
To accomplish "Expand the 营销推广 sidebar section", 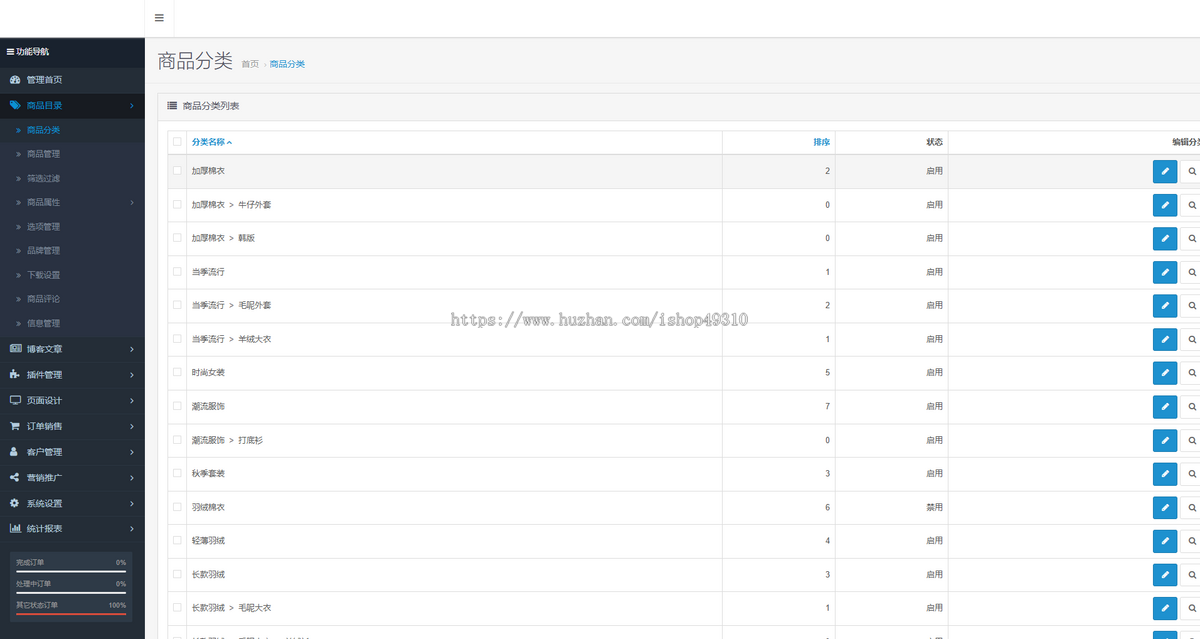I will [x=72, y=477].
